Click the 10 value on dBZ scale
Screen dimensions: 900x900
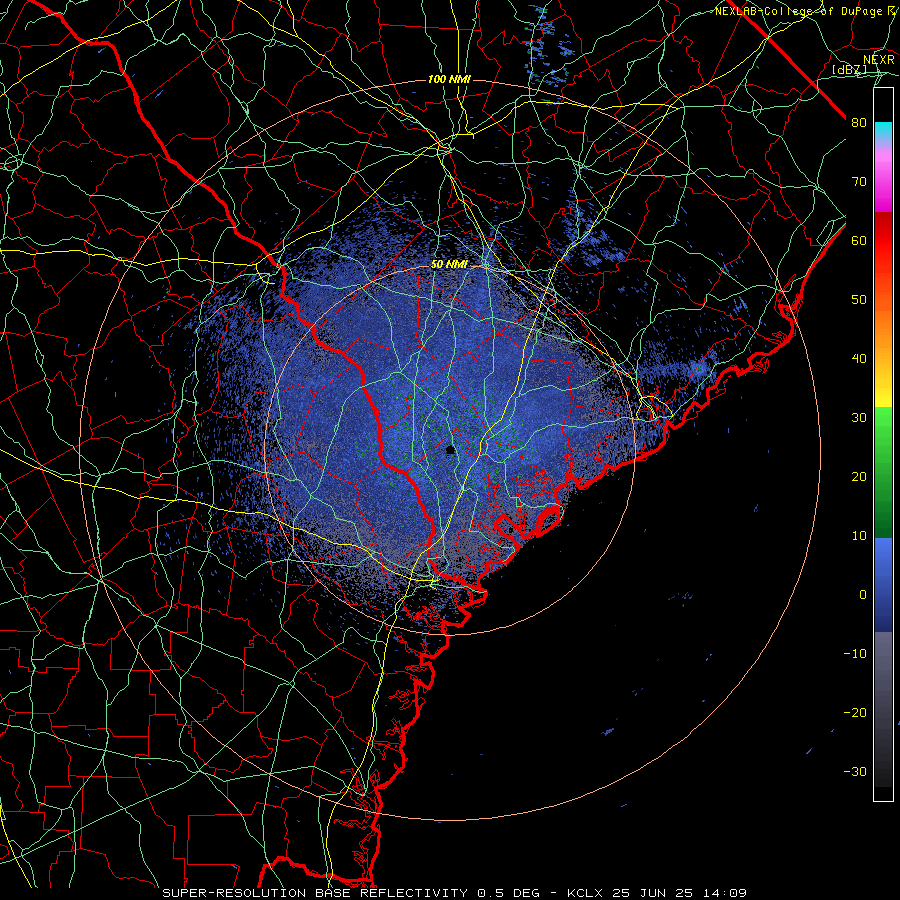[x=859, y=536]
